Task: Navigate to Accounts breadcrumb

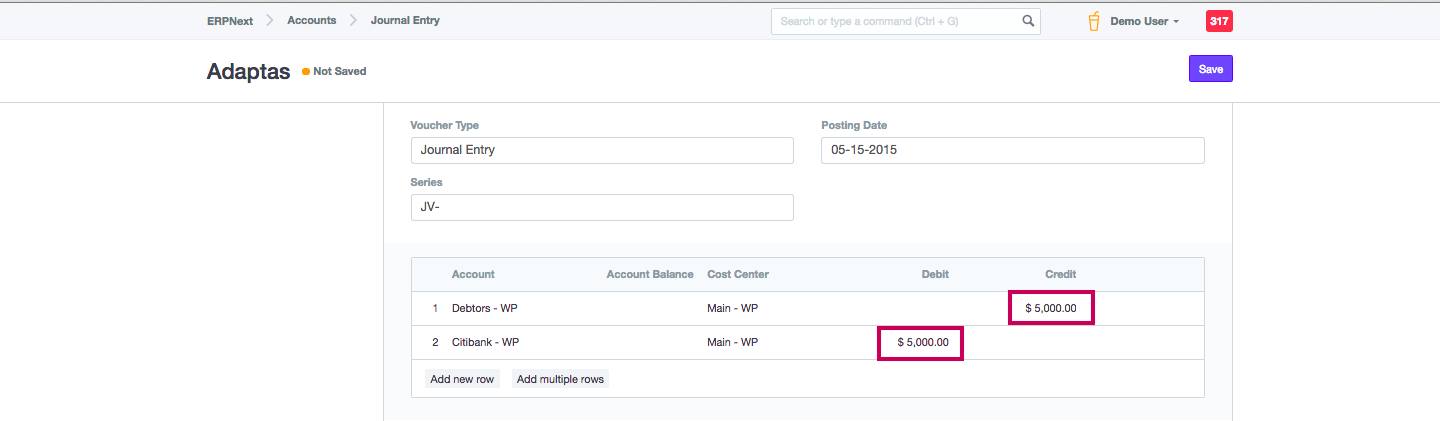Action: (311, 21)
